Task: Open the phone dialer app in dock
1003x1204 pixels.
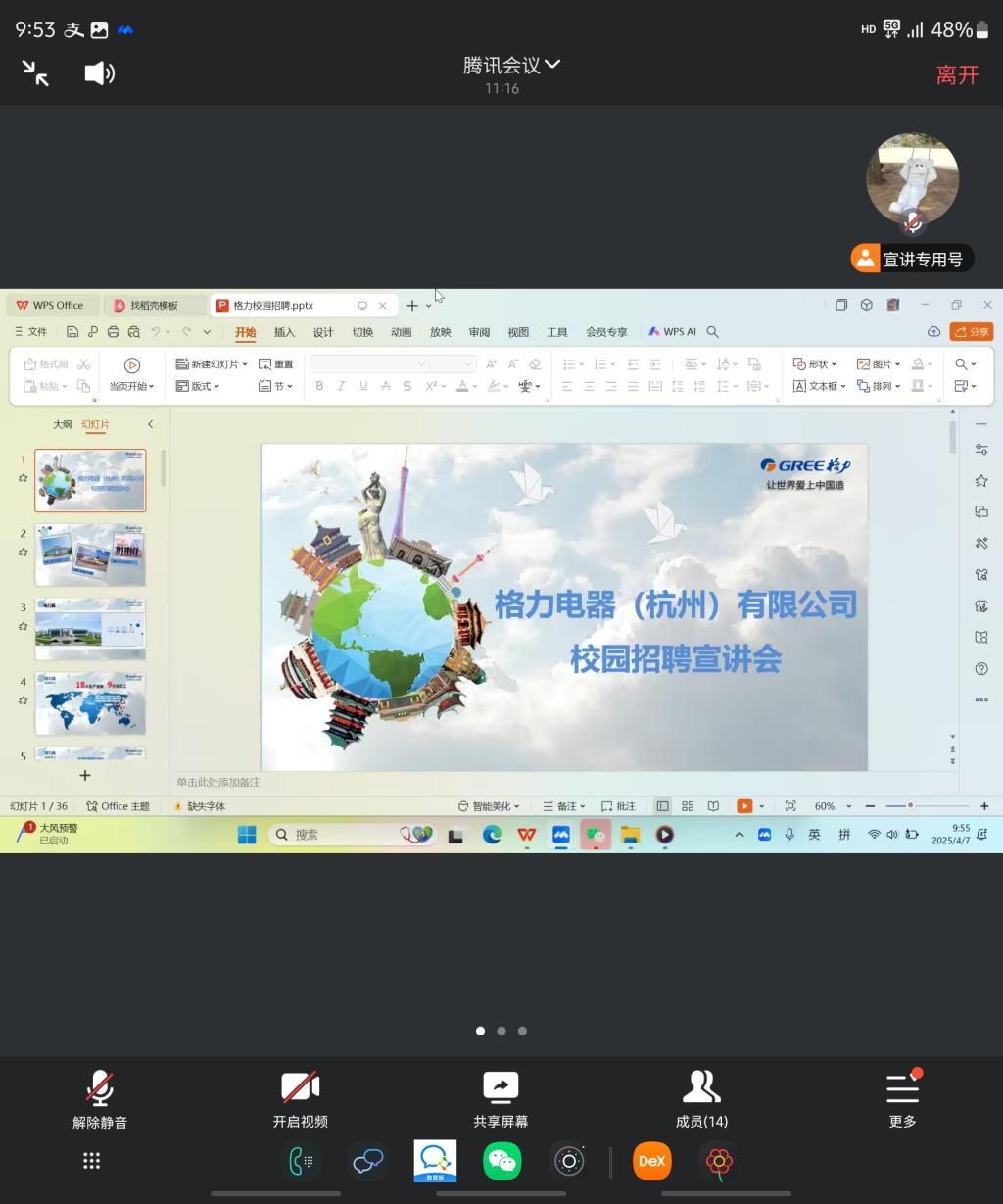Action: [x=301, y=1161]
